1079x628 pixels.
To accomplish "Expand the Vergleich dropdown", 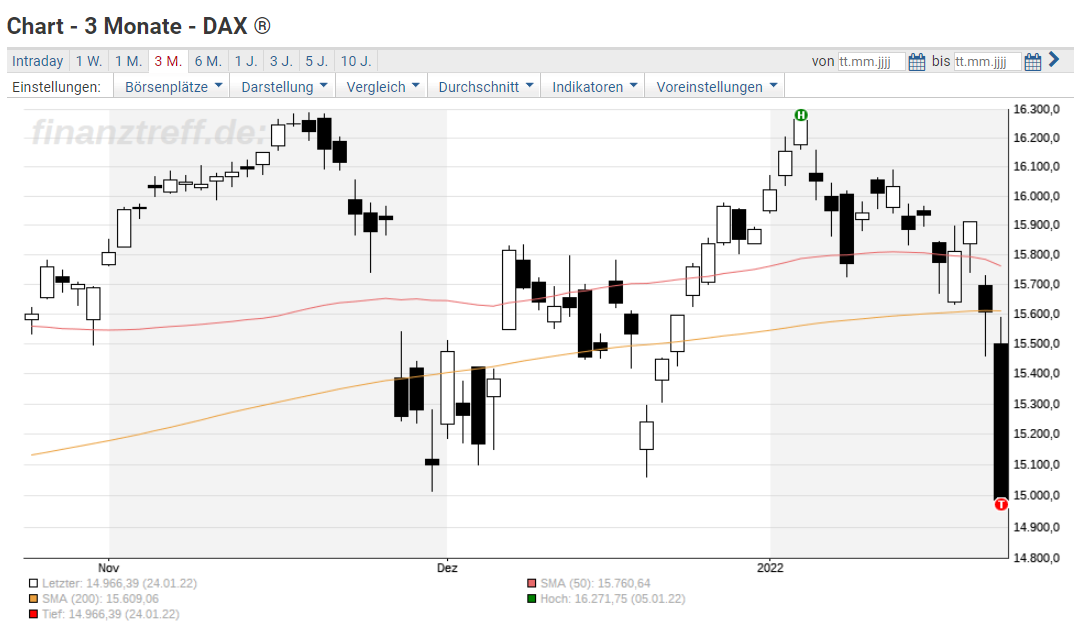I will tap(382, 87).
